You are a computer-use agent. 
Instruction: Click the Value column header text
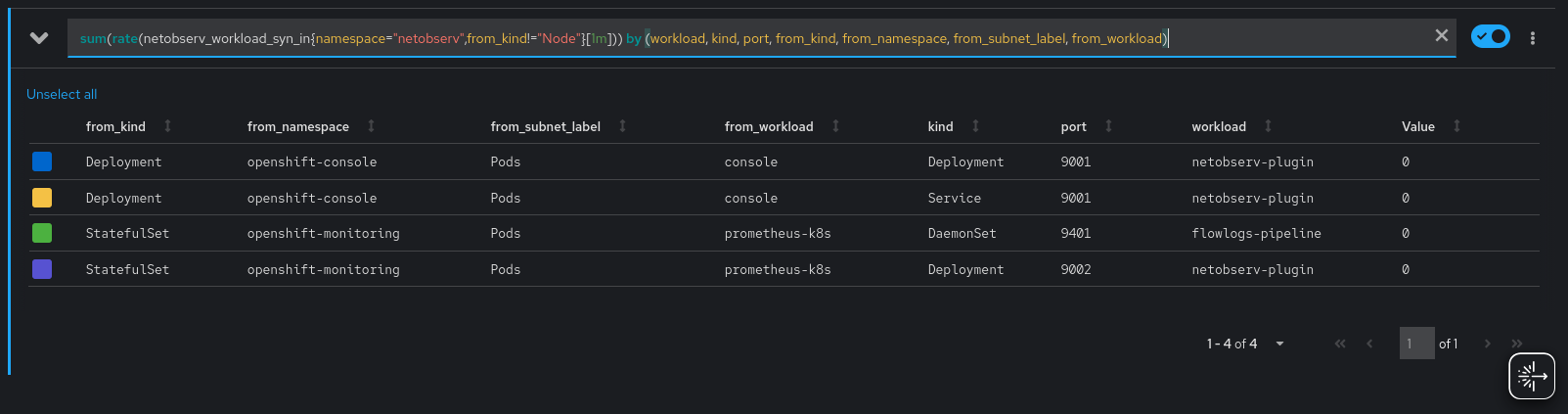click(1418, 126)
